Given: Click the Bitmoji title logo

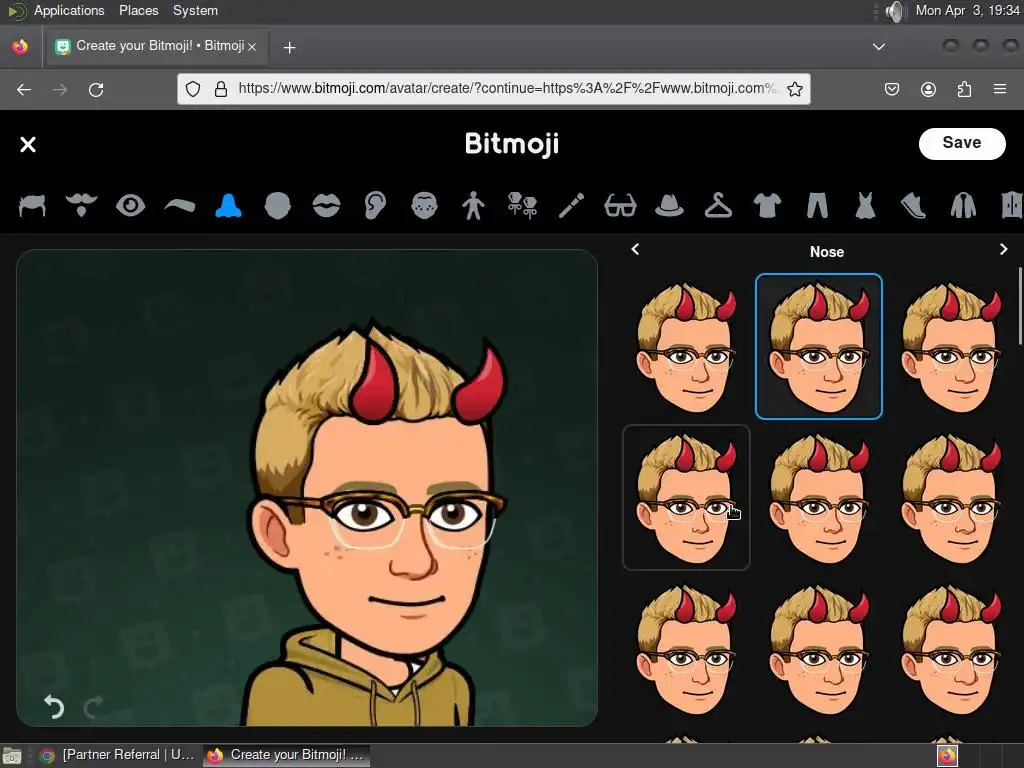Looking at the screenshot, I should (511, 144).
